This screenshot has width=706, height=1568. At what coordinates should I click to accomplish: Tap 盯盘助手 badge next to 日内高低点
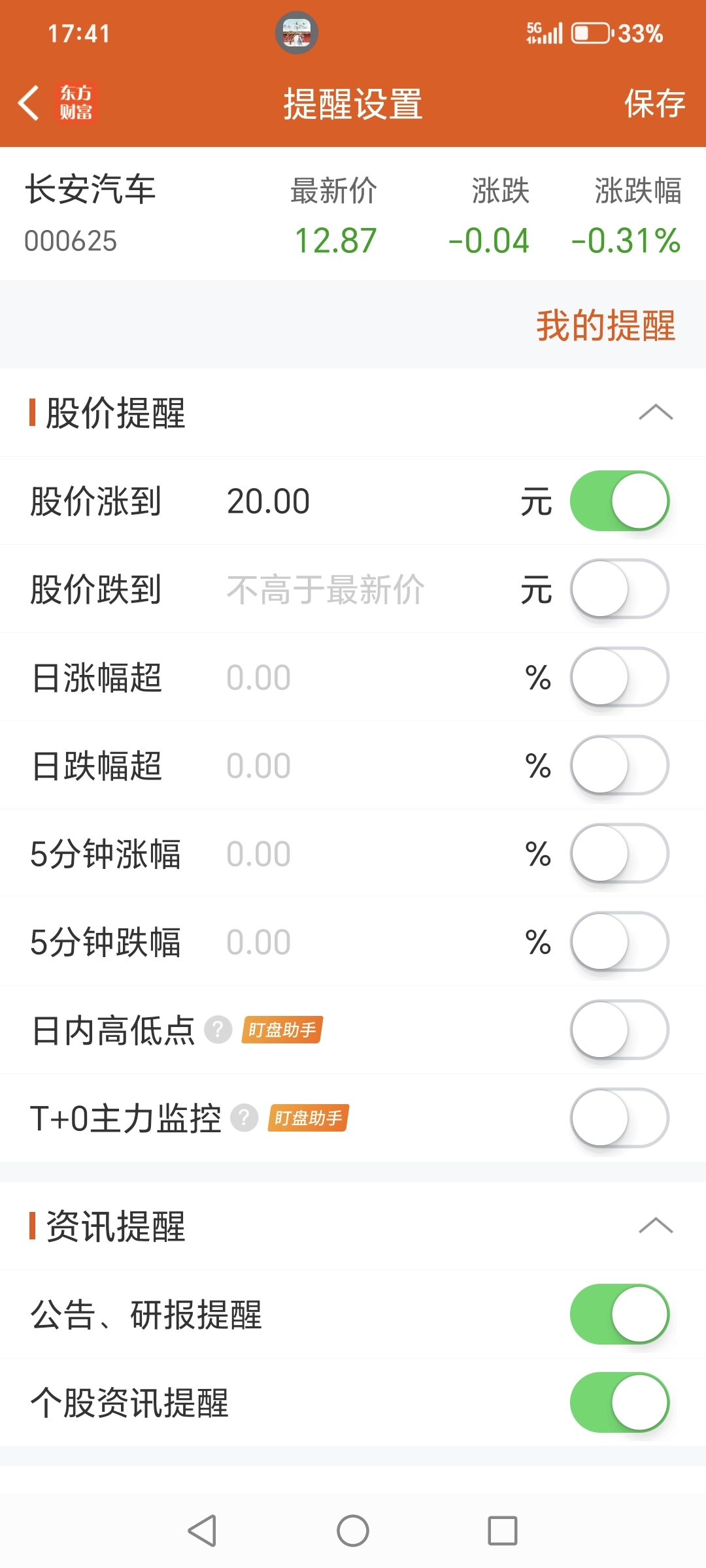point(282,1030)
